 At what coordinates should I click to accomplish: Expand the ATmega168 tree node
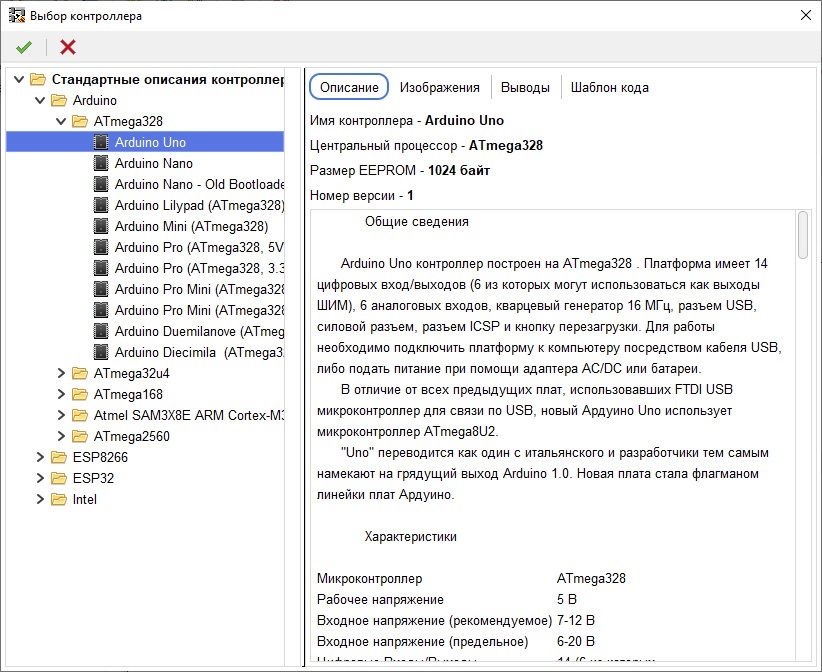(62, 394)
